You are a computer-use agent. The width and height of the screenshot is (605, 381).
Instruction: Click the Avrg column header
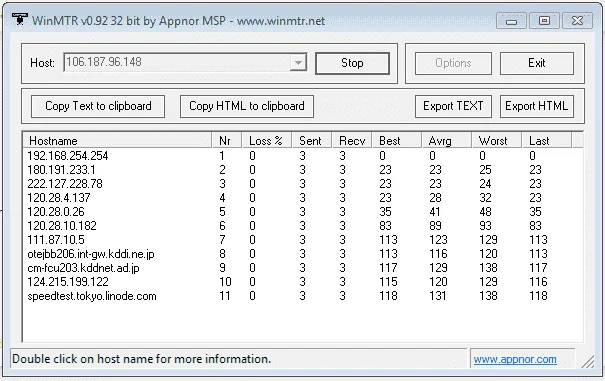(446, 141)
